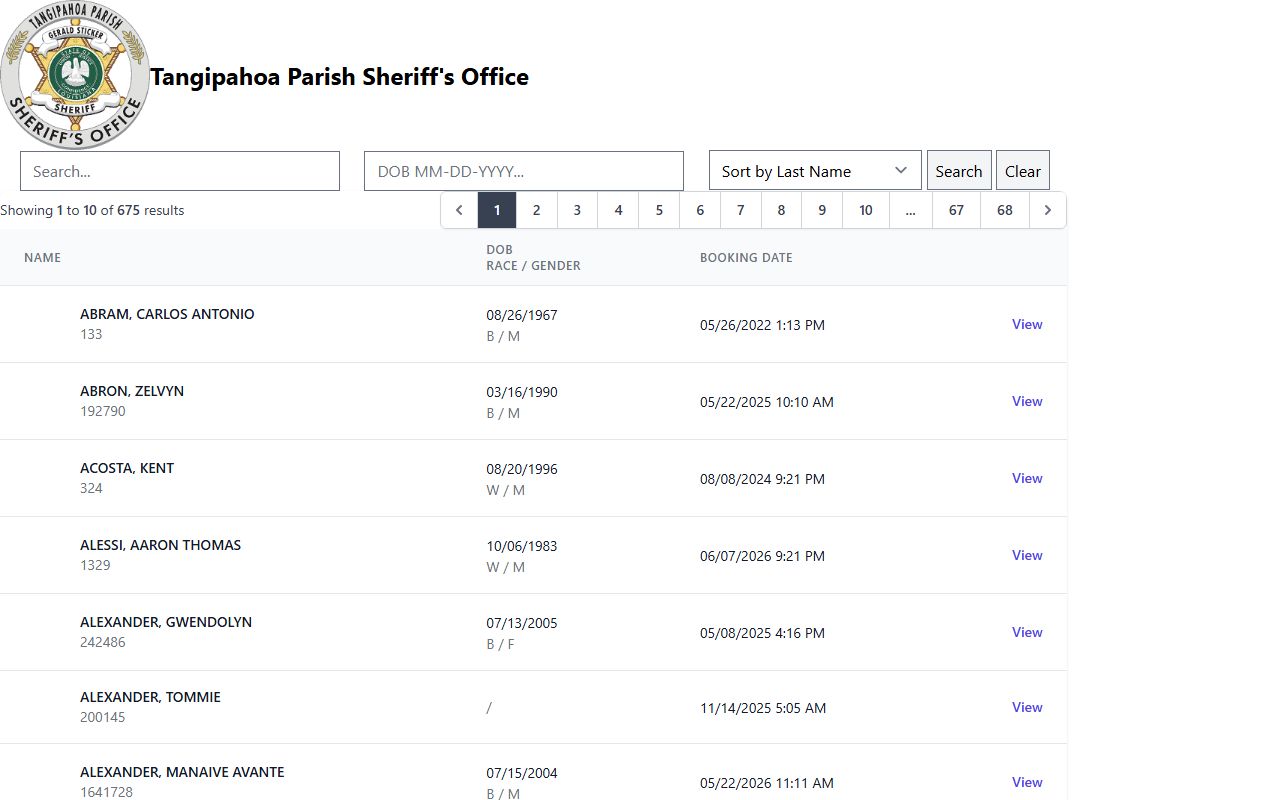Viewport: 1280px width, 800px height.
Task: Click the name ABRON, ZELVYN
Action: 132,391
